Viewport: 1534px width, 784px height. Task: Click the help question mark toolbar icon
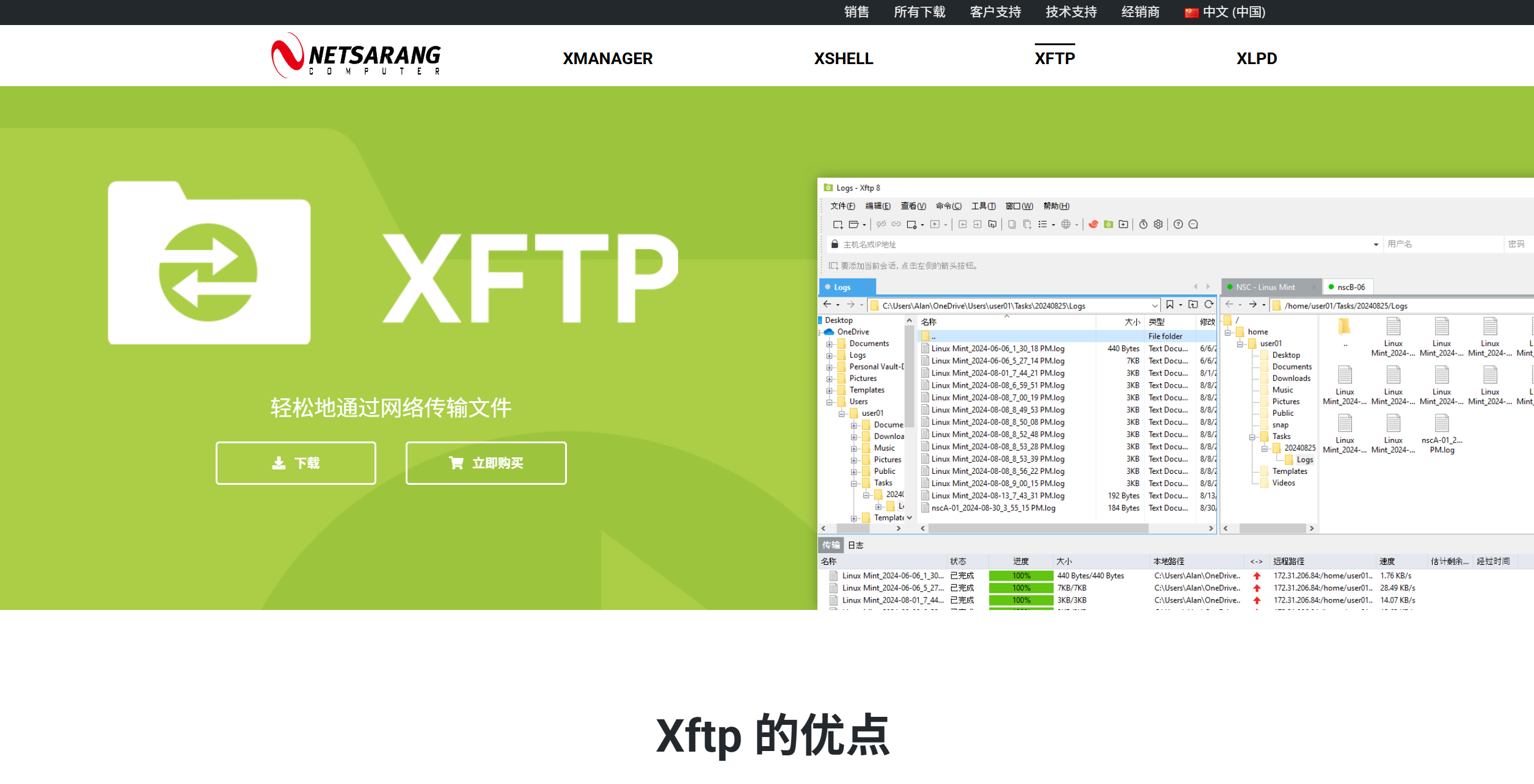tap(1178, 225)
